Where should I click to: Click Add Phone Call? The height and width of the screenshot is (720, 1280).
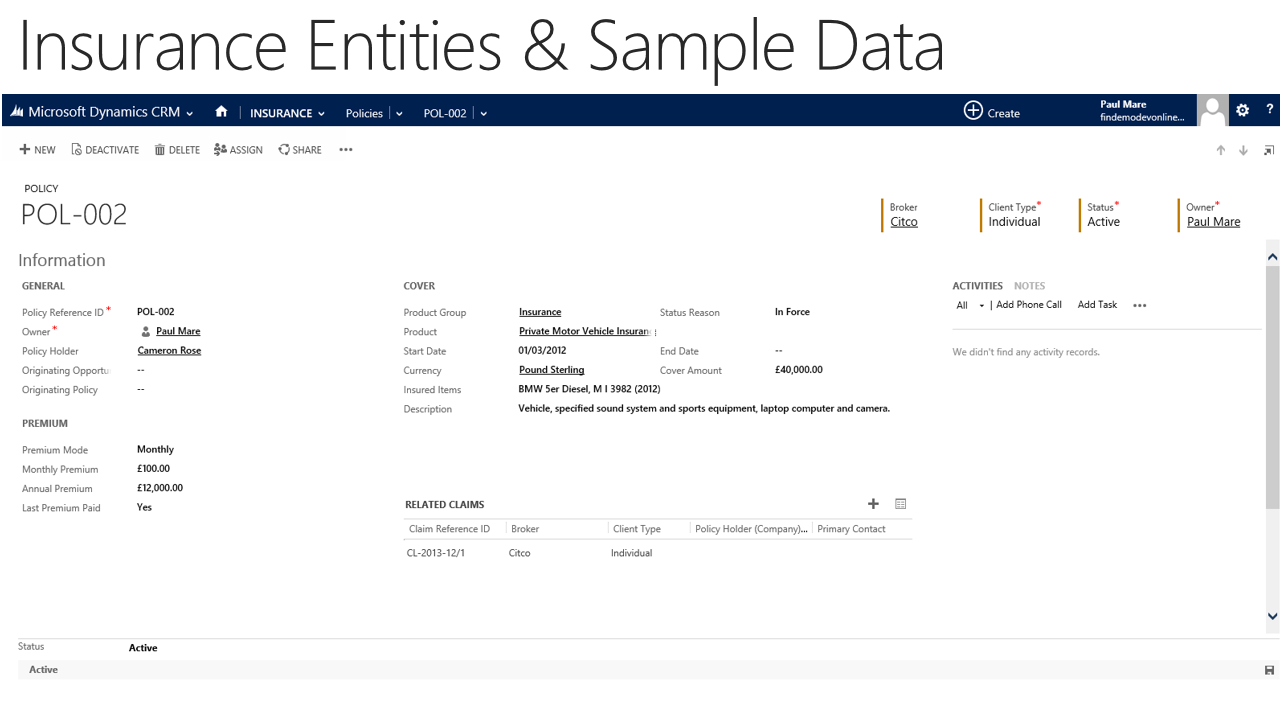point(1029,305)
